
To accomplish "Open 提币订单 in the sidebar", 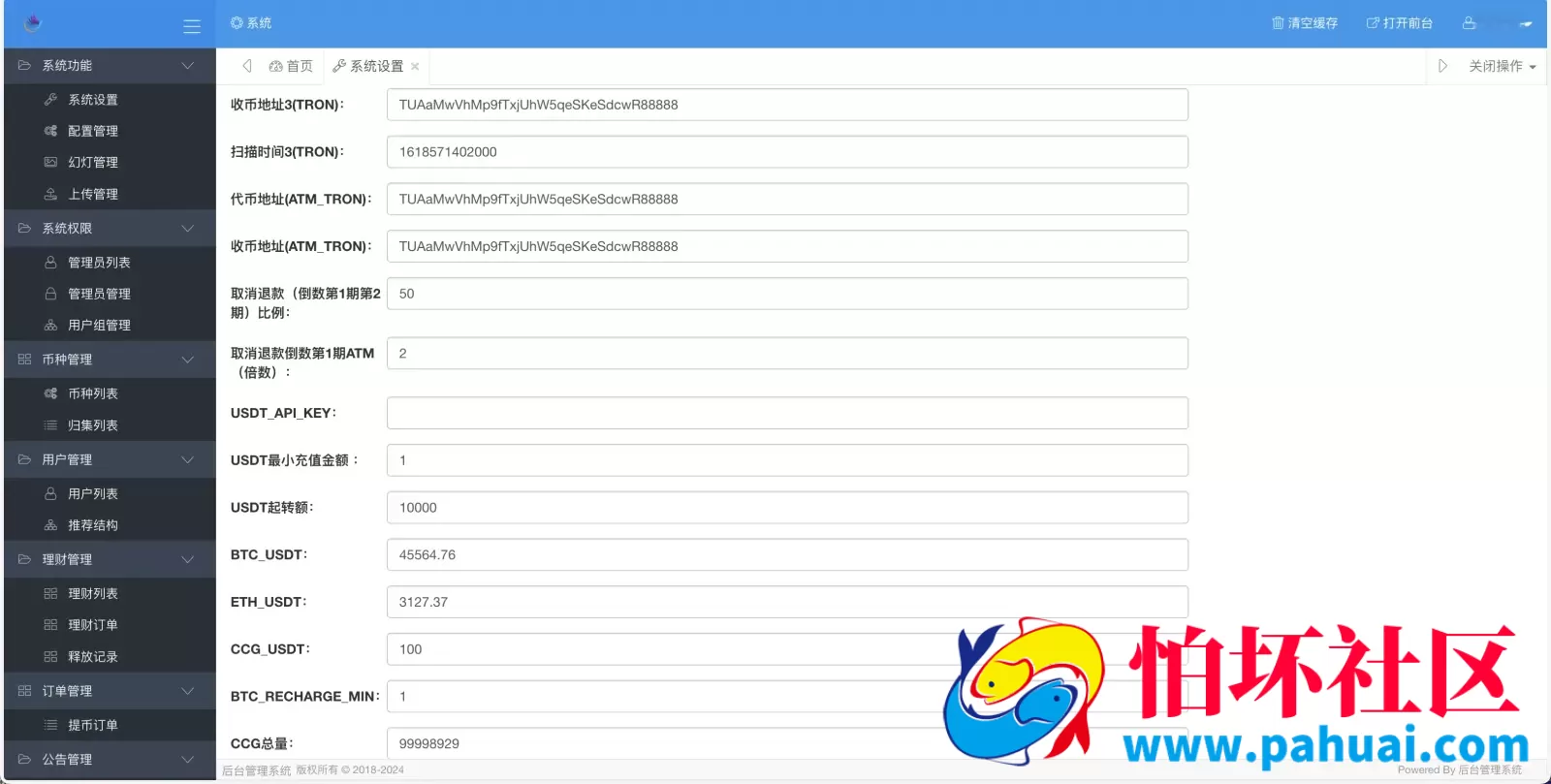I will pyautogui.click(x=93, y=725).
